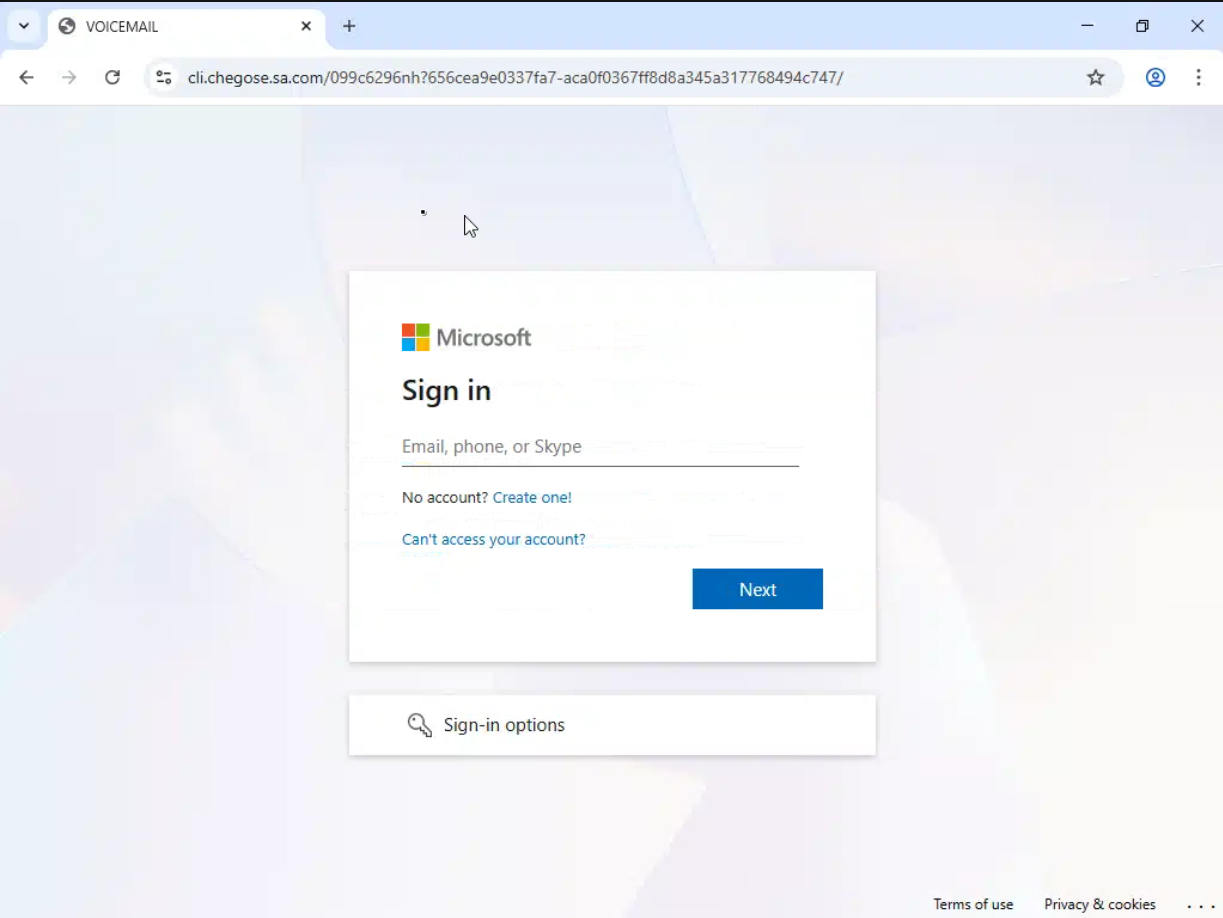Screen dimensions: 1223x918
Task: Minimize the browser window
Action: pyautogui.click(x=1087, y=26)
